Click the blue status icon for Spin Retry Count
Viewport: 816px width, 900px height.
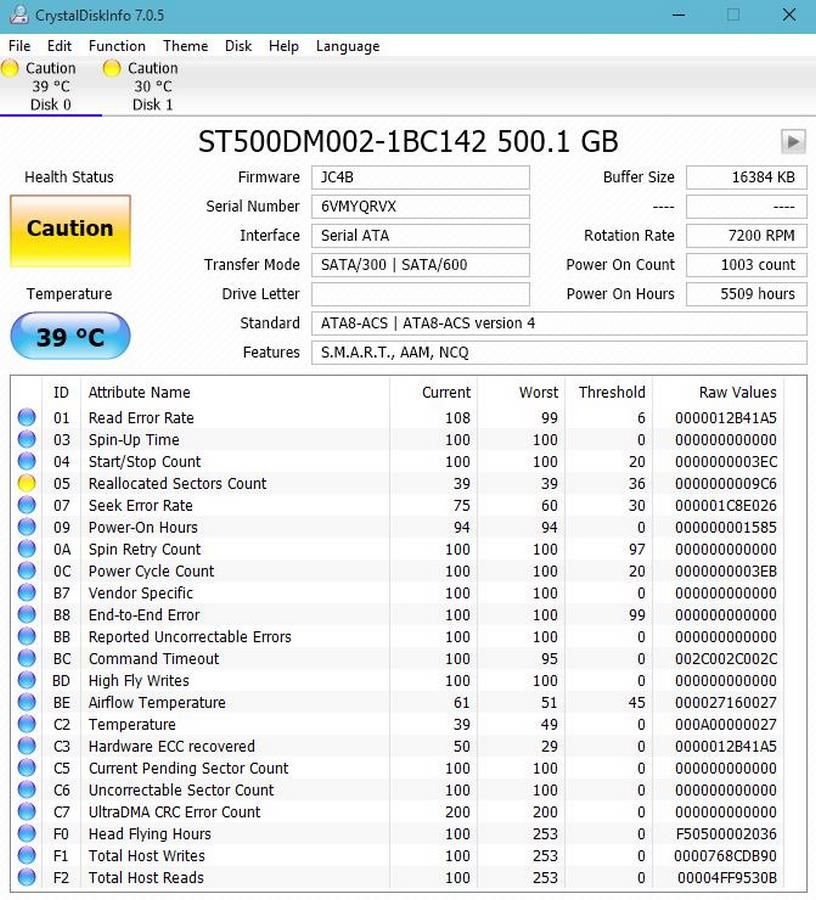click(26, 549)
